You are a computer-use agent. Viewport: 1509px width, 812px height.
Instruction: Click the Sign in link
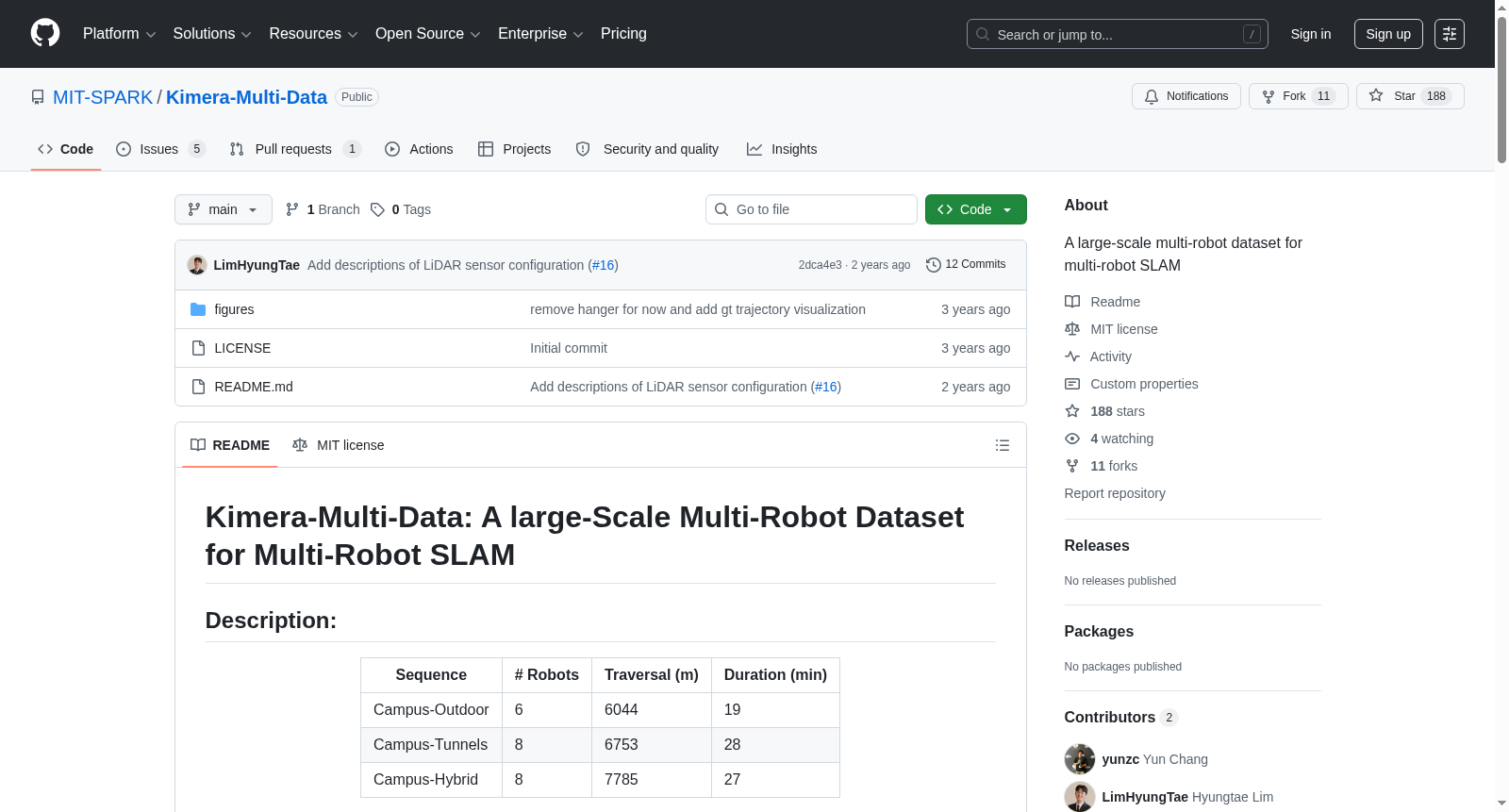(x=1311, y=34)
